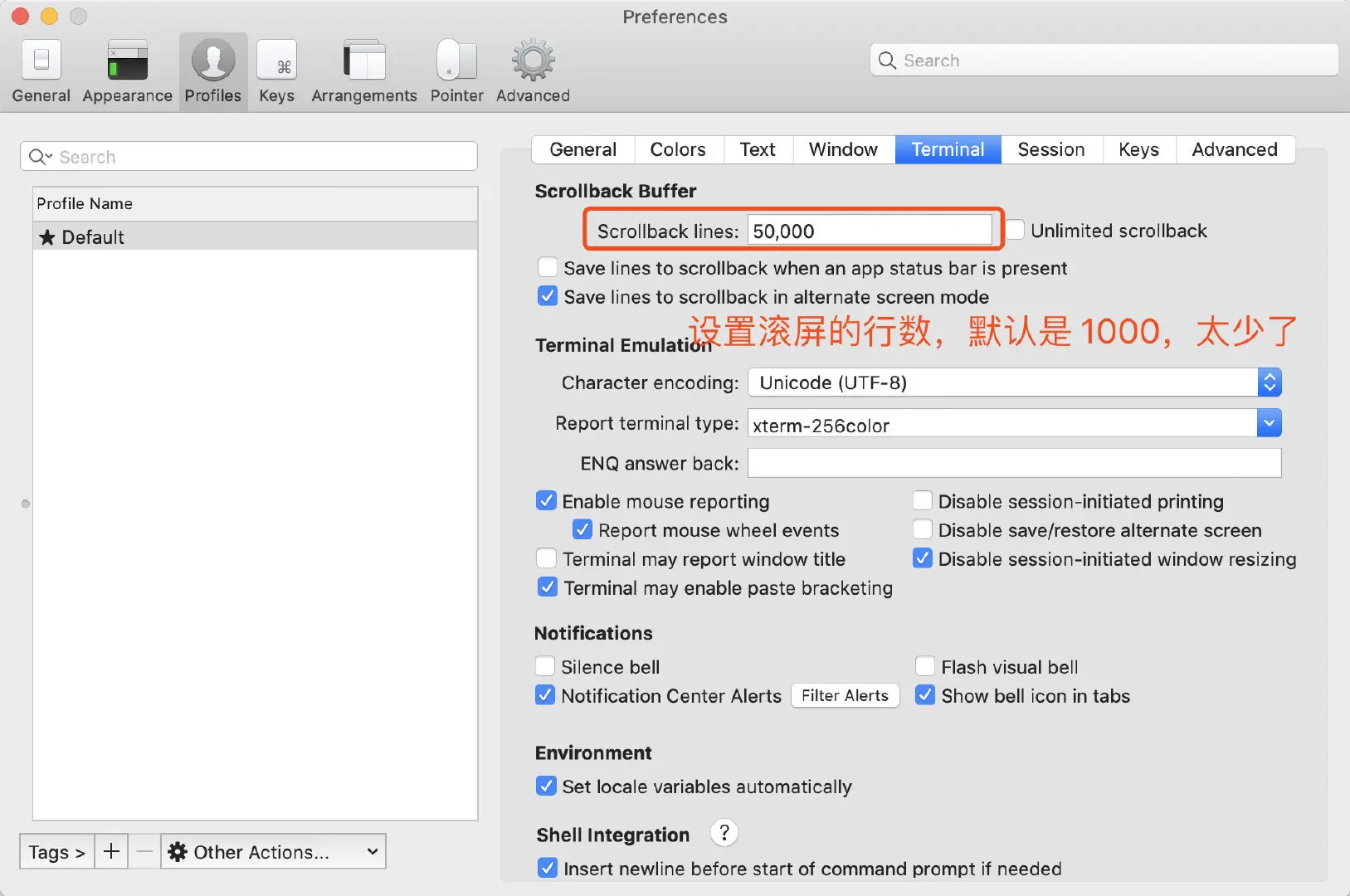Screen dimensions: 1350x896
Task: Enable Disable session-initiated printing
Action: [x=922, y=500]
